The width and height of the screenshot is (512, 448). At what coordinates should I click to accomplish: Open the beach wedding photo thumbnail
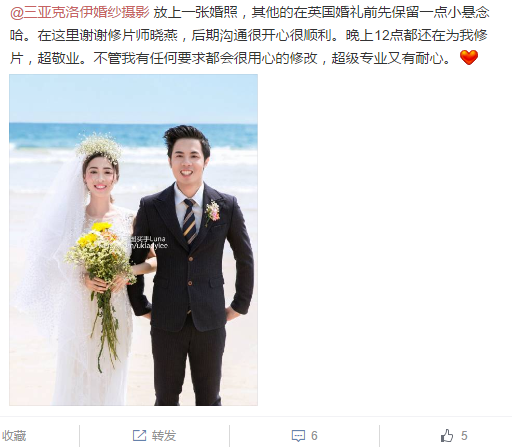(x=133, y=240)
